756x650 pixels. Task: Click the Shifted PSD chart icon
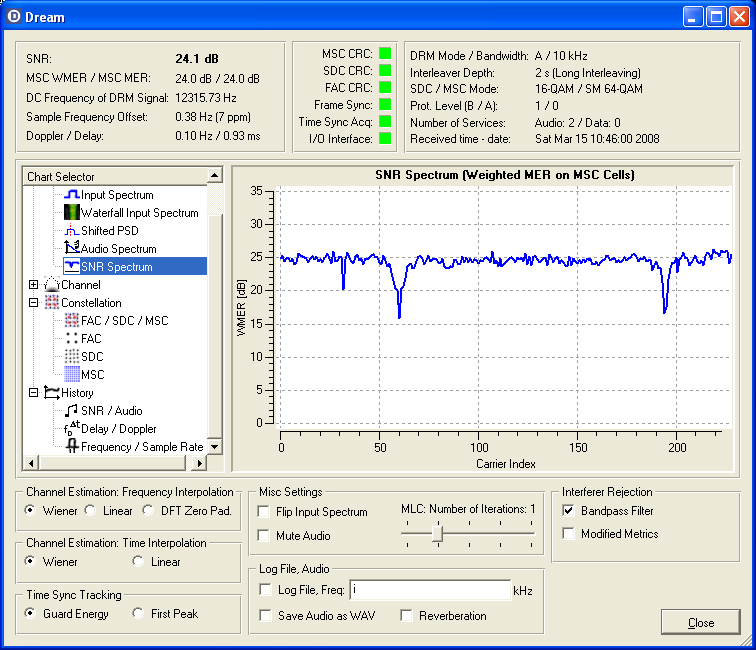tap(72, 231)
